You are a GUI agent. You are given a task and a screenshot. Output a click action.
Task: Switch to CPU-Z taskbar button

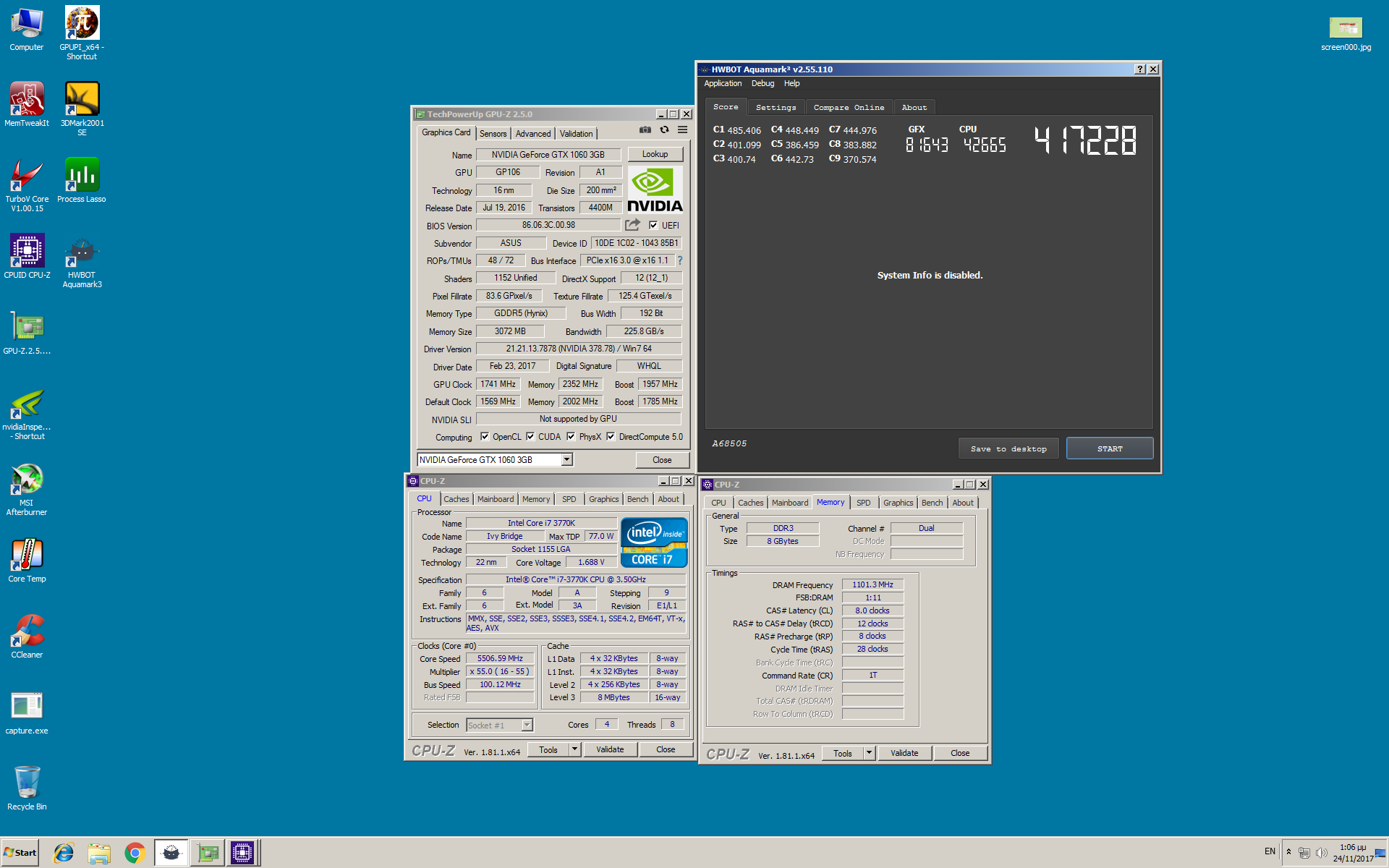[242, 854]
